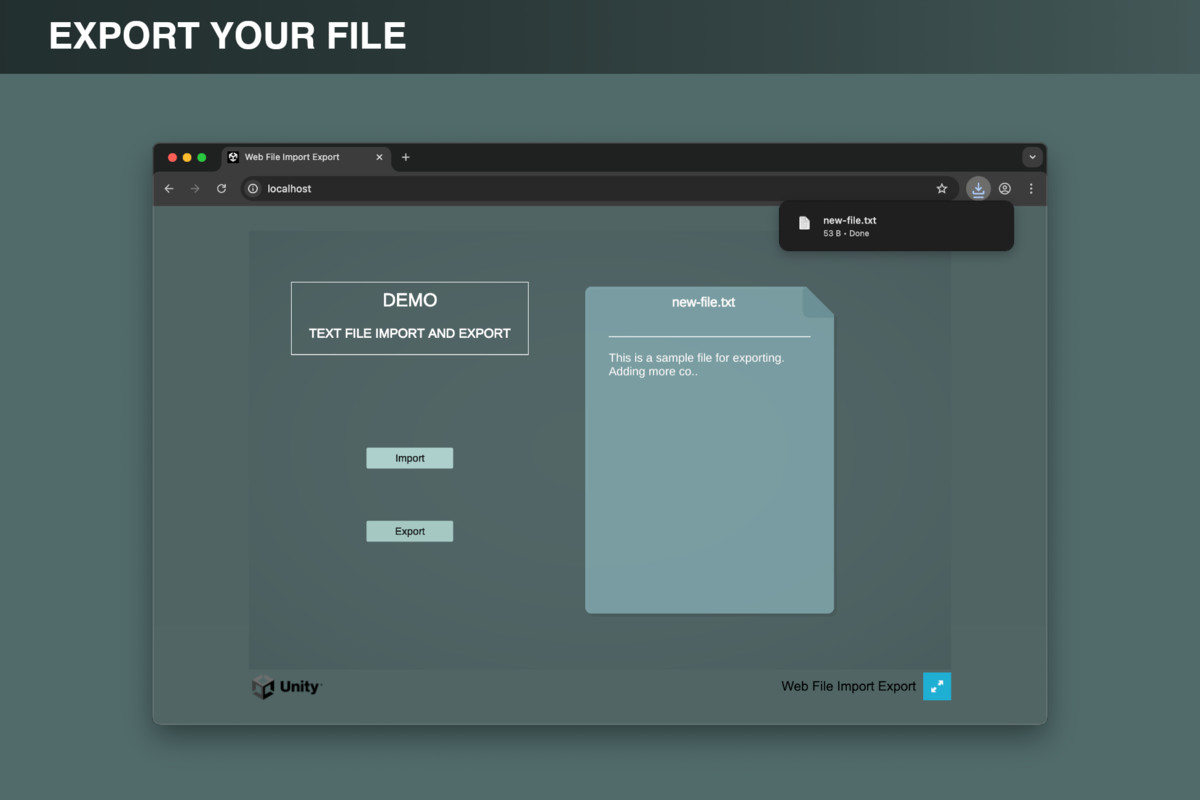
Task: Enter fullscreen with the blue expand icon
Action: 936,686
